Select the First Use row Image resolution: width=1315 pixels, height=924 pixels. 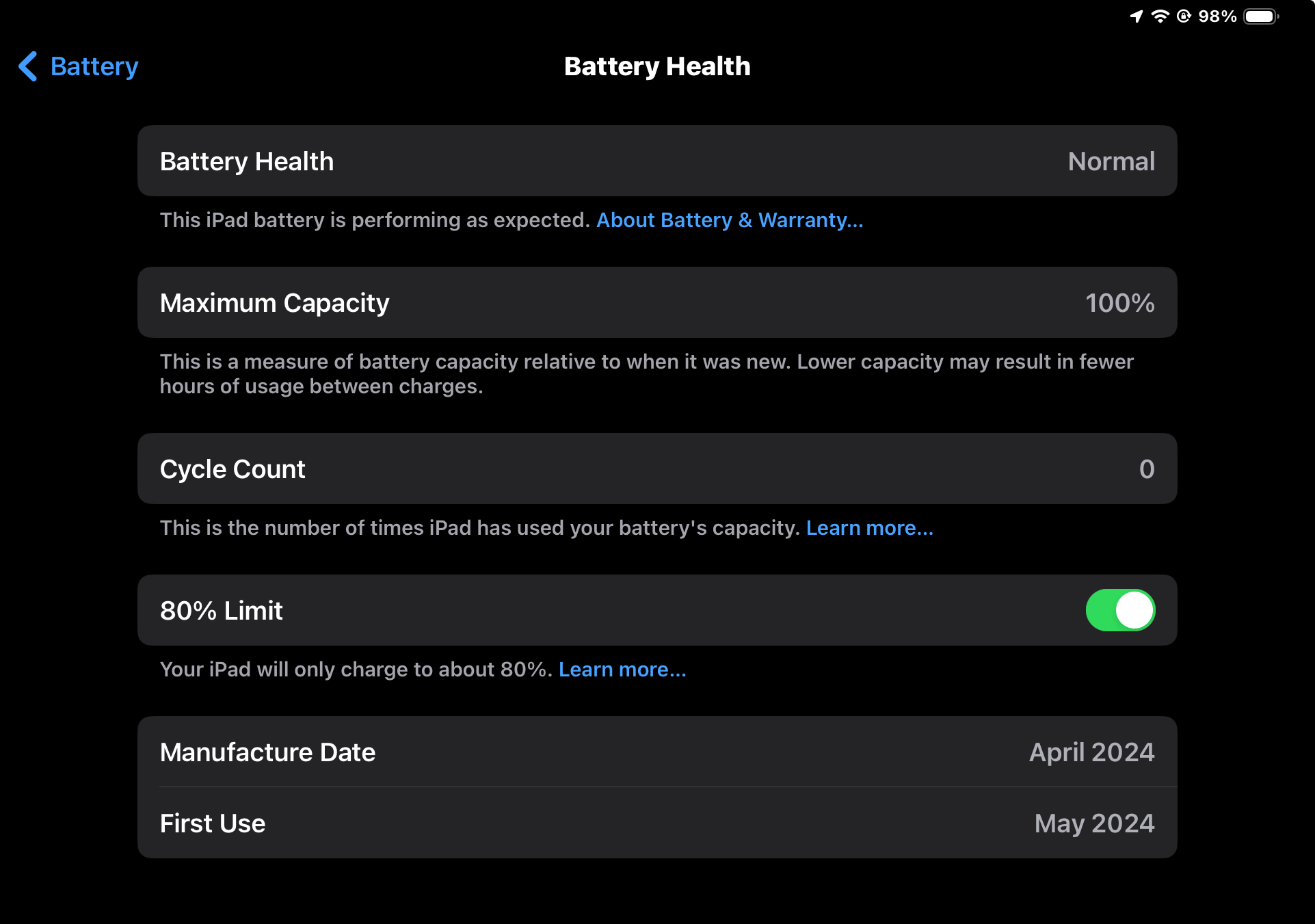tap(656, 823)
